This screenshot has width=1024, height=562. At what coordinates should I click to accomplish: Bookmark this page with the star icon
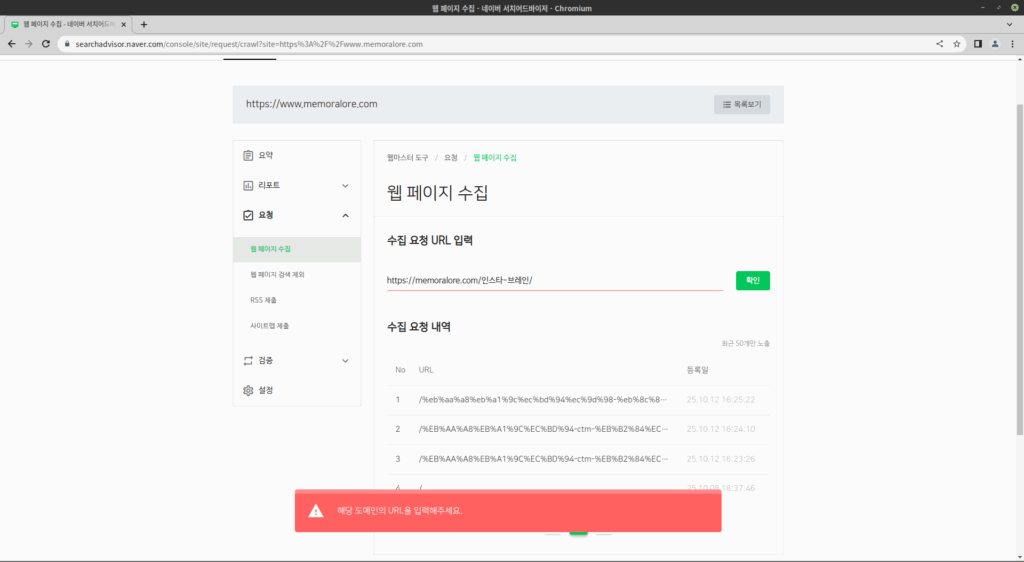click(x=957, y=44)
